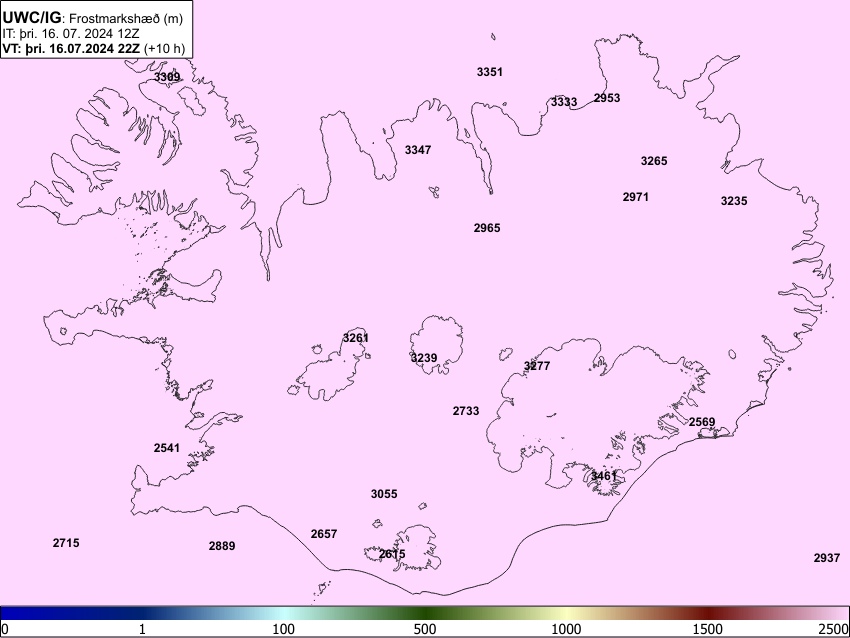Select the 2937 label in the southeast ocean
The height and width of the screenshot is (638, 850).
click(x=827, y=558)
